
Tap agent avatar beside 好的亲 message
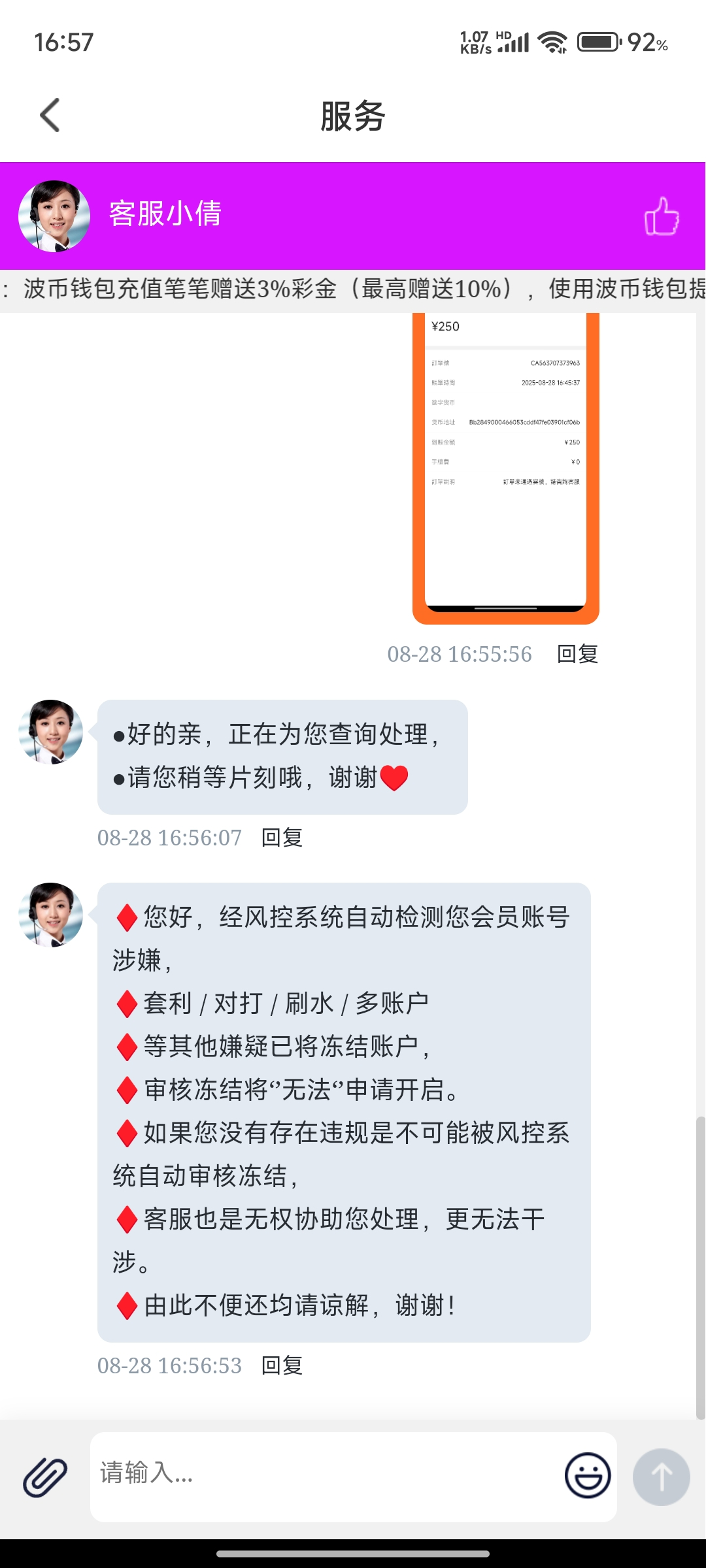tap(51, 732)
